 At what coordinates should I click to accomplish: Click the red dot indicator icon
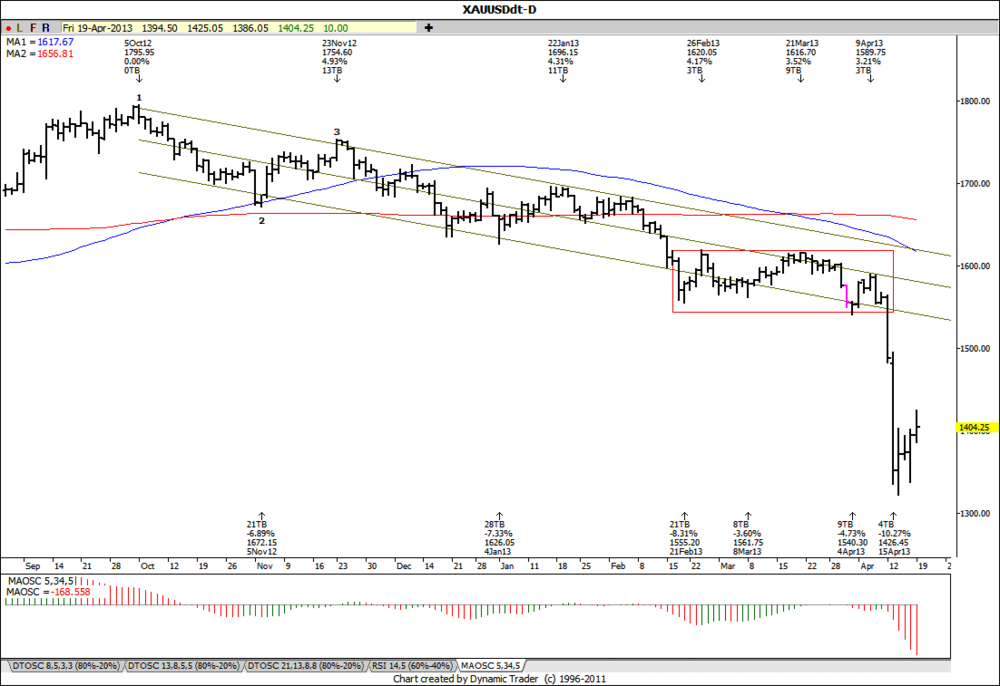[8, 28]
